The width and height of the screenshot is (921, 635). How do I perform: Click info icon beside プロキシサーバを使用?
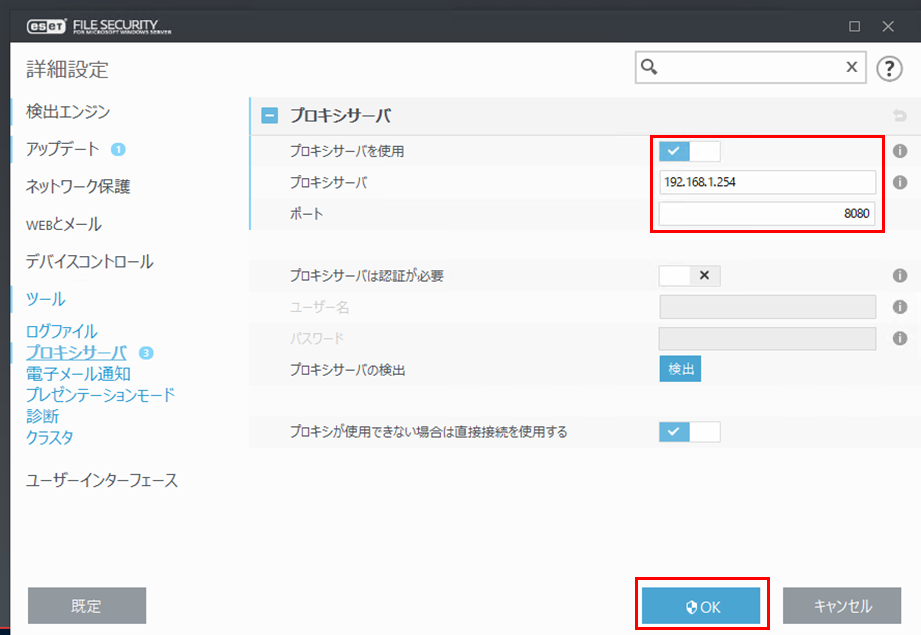(899, 151)
